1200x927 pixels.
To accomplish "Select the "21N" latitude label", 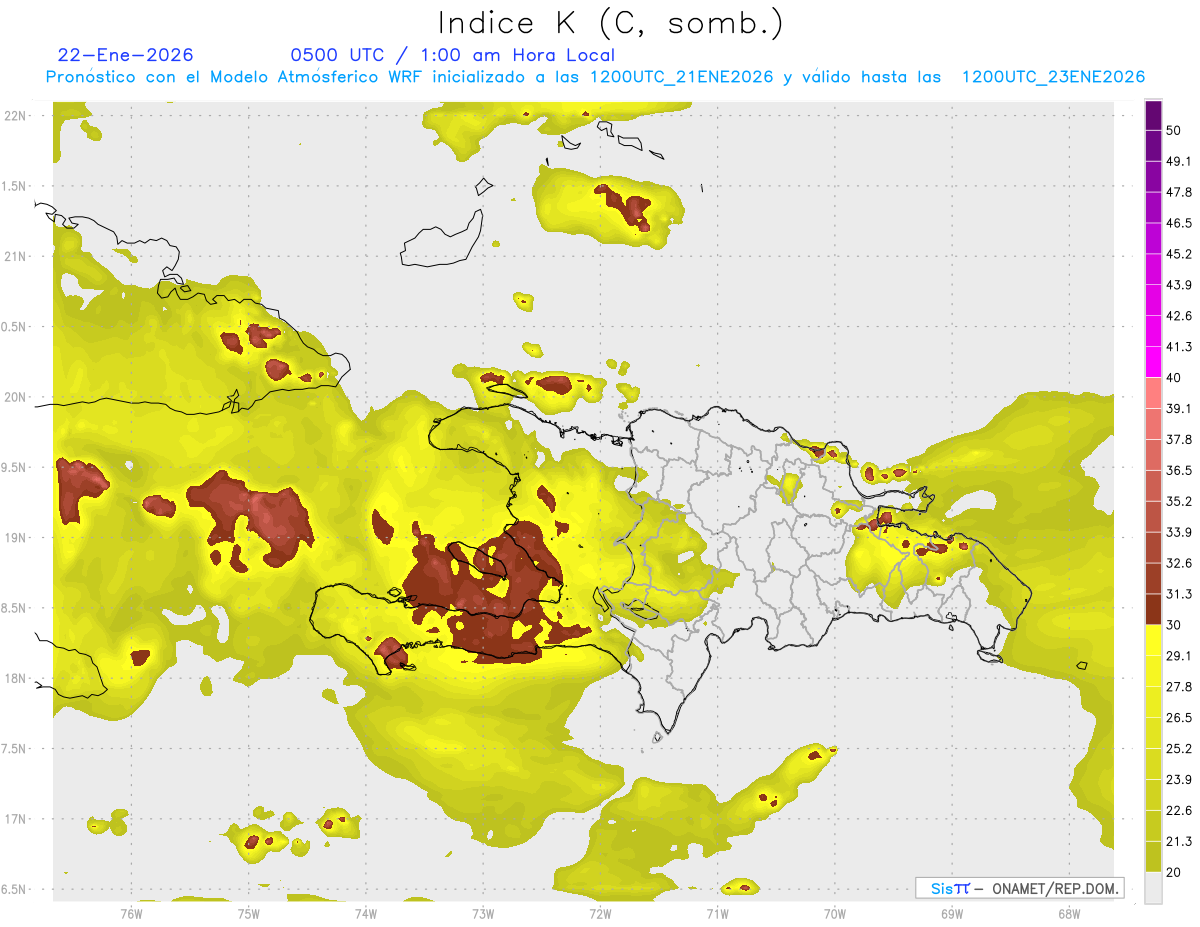I will click(x=17, y=256).
